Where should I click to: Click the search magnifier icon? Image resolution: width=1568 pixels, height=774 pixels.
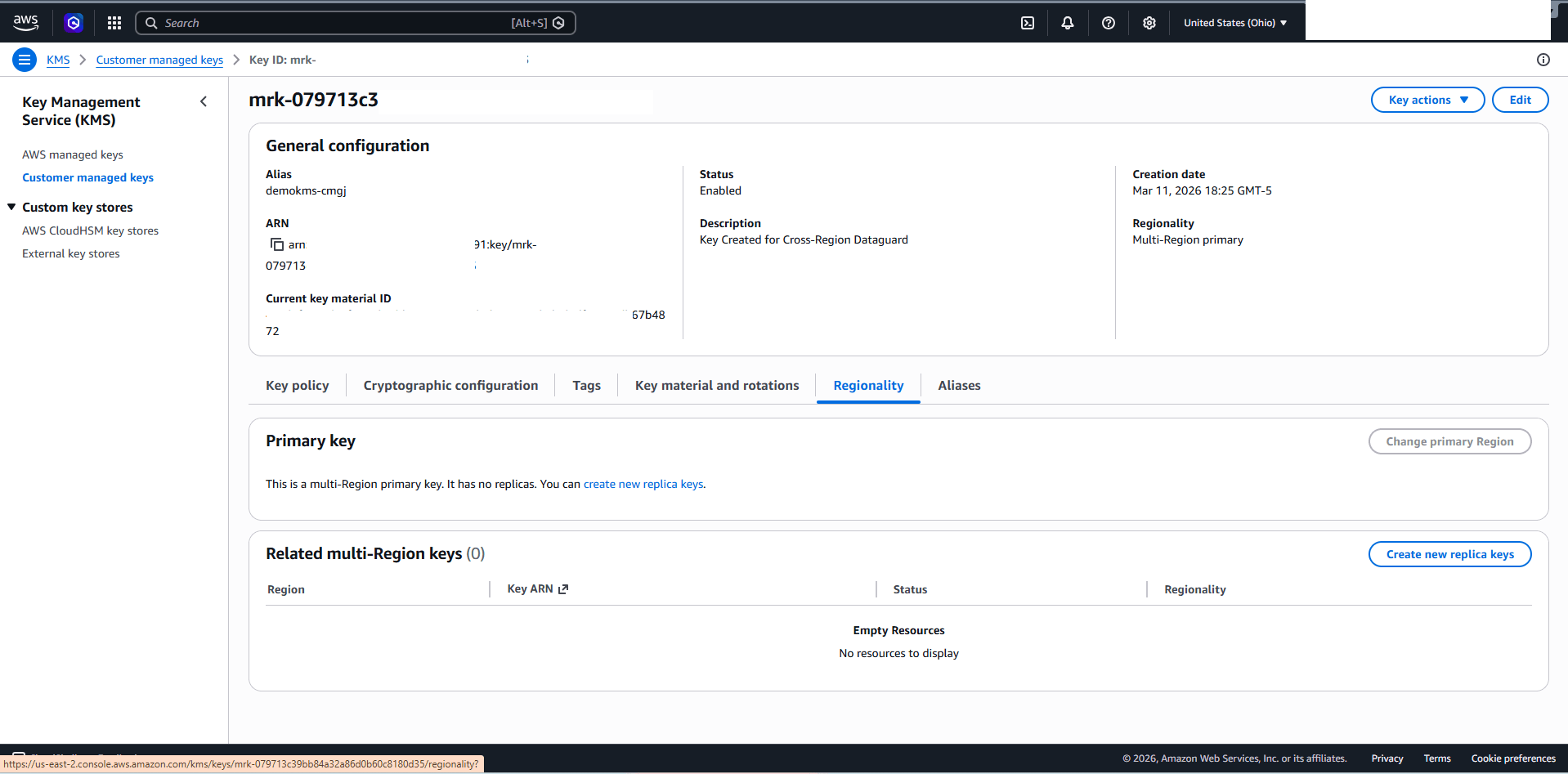click(151, 22)
